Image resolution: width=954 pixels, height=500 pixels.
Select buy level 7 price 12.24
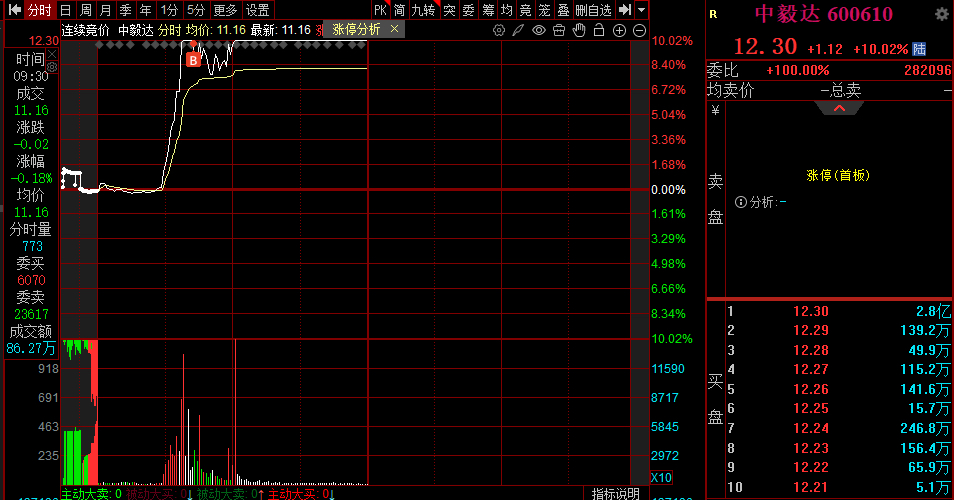point(810,428)
